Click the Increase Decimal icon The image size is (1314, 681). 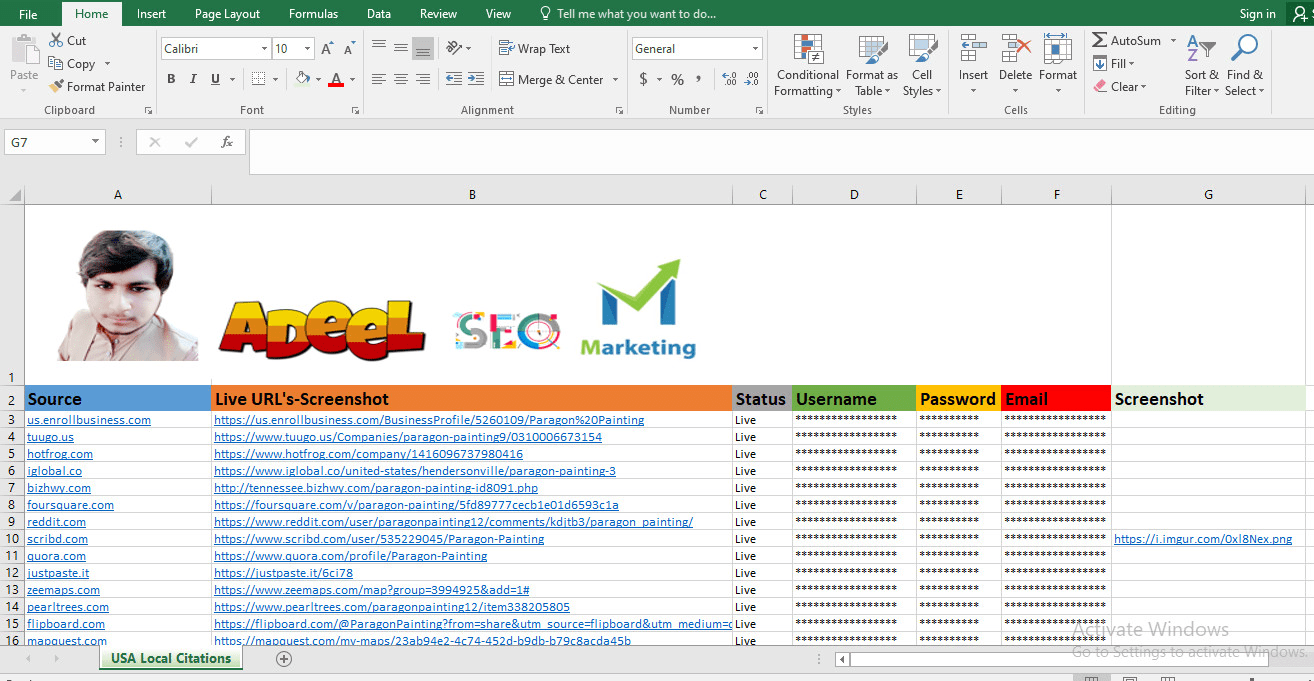[730, 77]
